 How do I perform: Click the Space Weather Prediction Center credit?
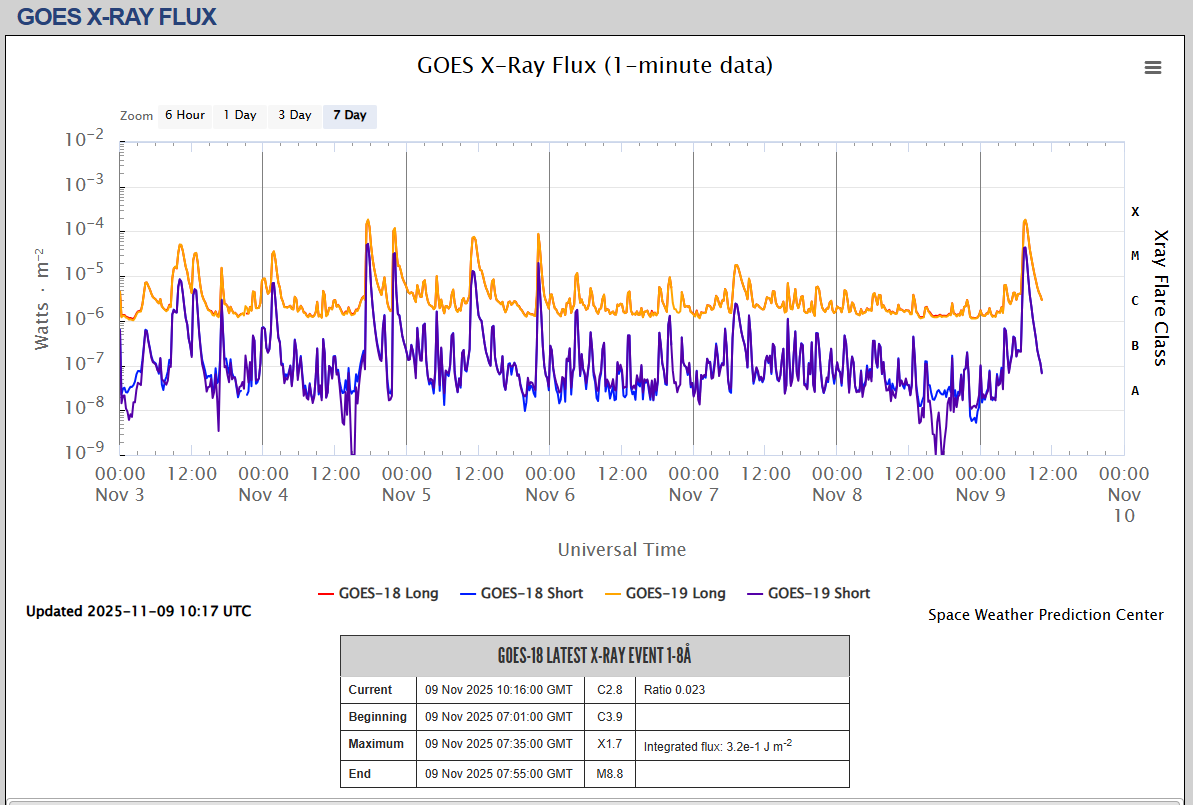tap(1045, 615)
